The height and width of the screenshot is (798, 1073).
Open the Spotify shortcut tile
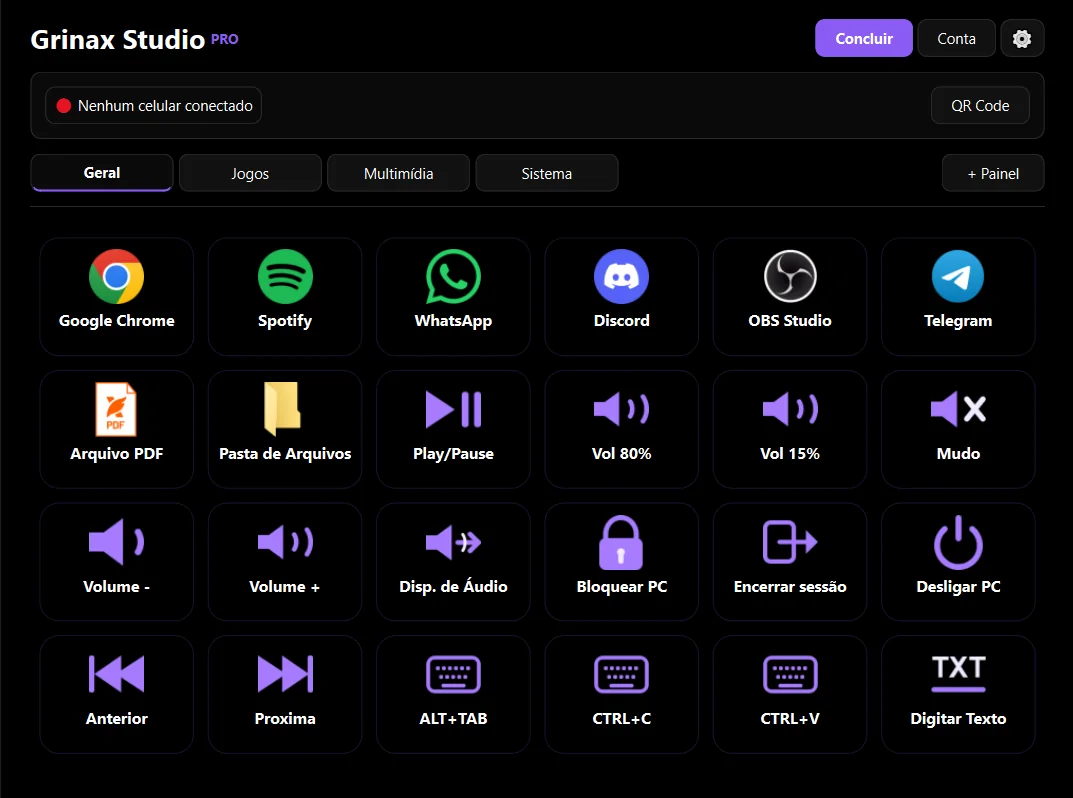coord(285,296)
